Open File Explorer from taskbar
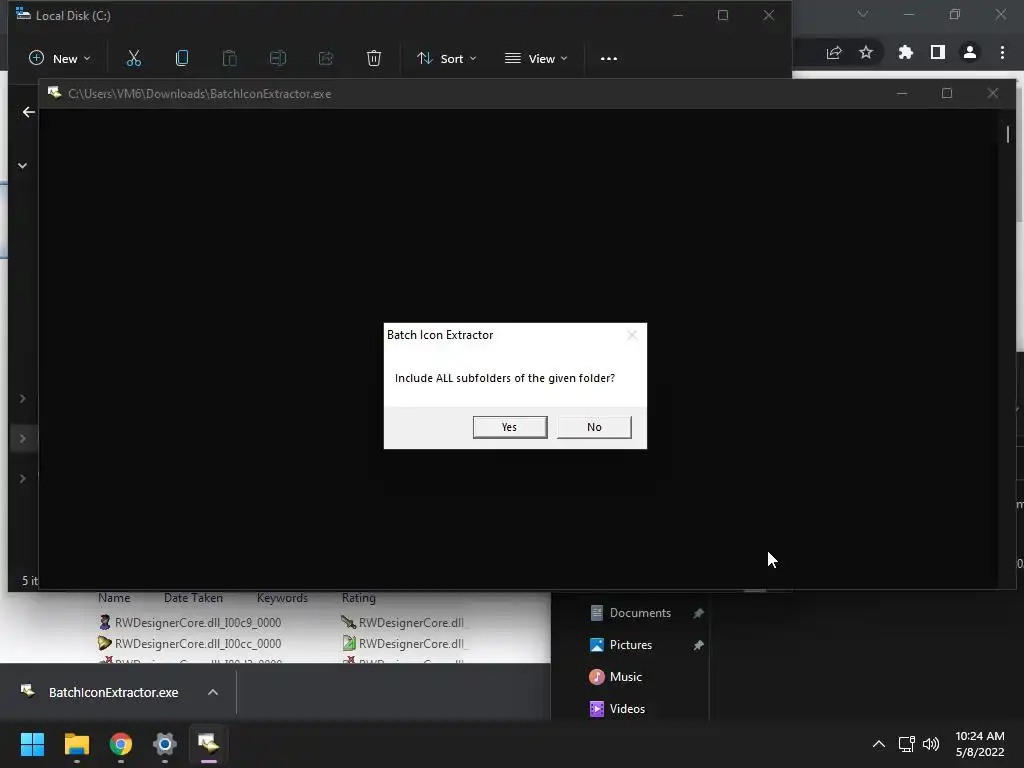 76,744
